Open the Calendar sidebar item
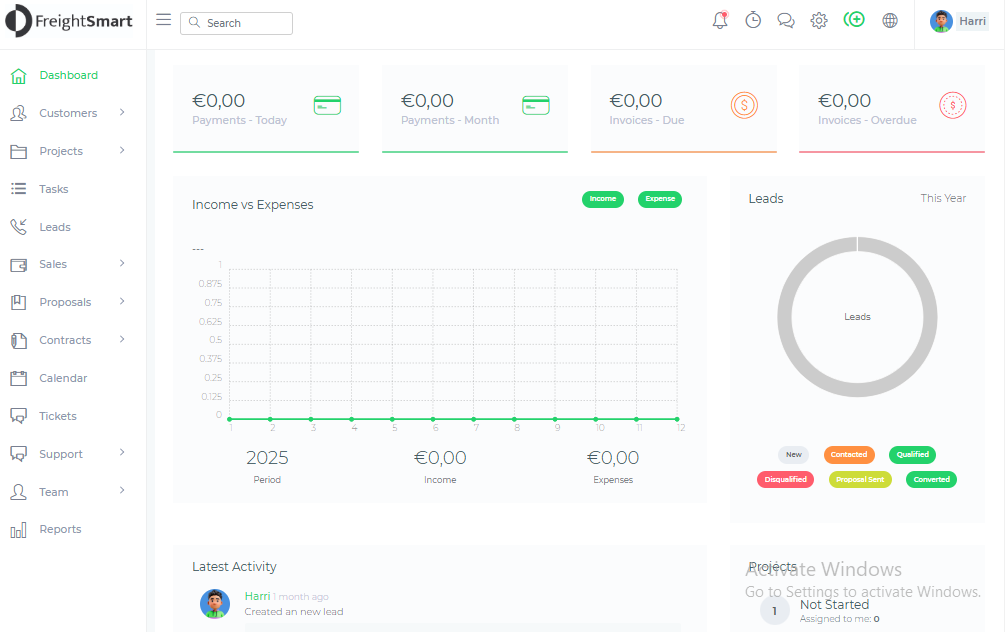This screenshot has height=632, width=1005. point(63,378)
